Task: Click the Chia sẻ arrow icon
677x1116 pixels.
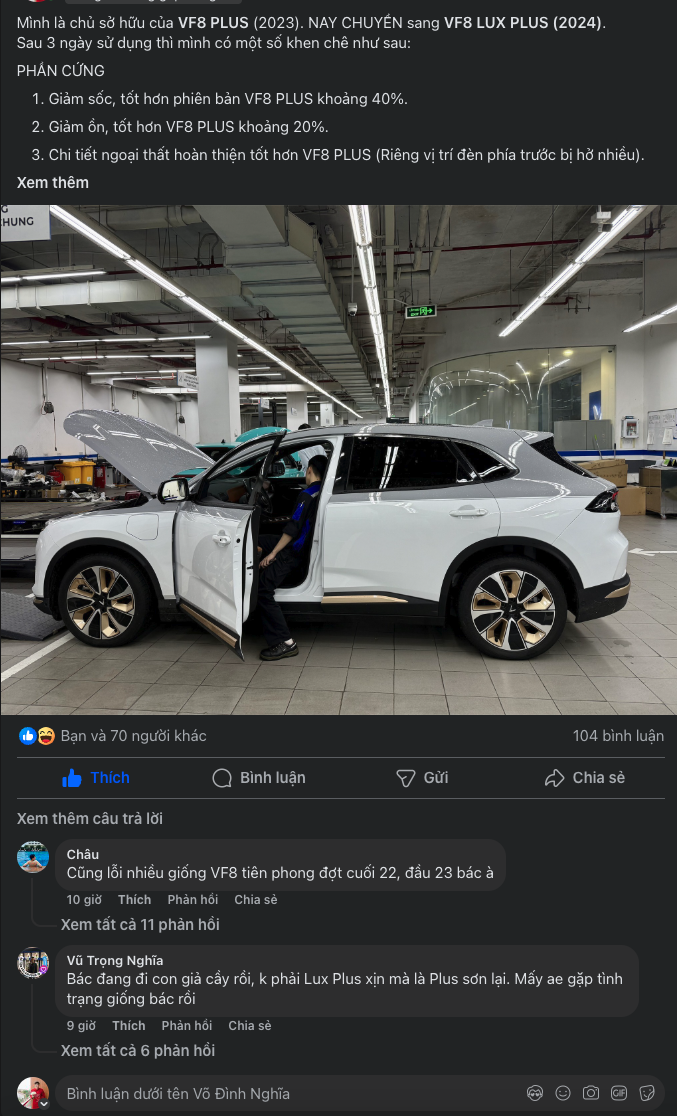Action: tap(555, 778)
